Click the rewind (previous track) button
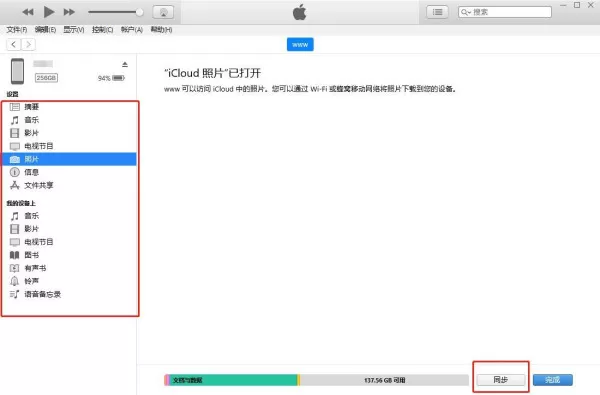The image size is (600, 395). (28, 12)
